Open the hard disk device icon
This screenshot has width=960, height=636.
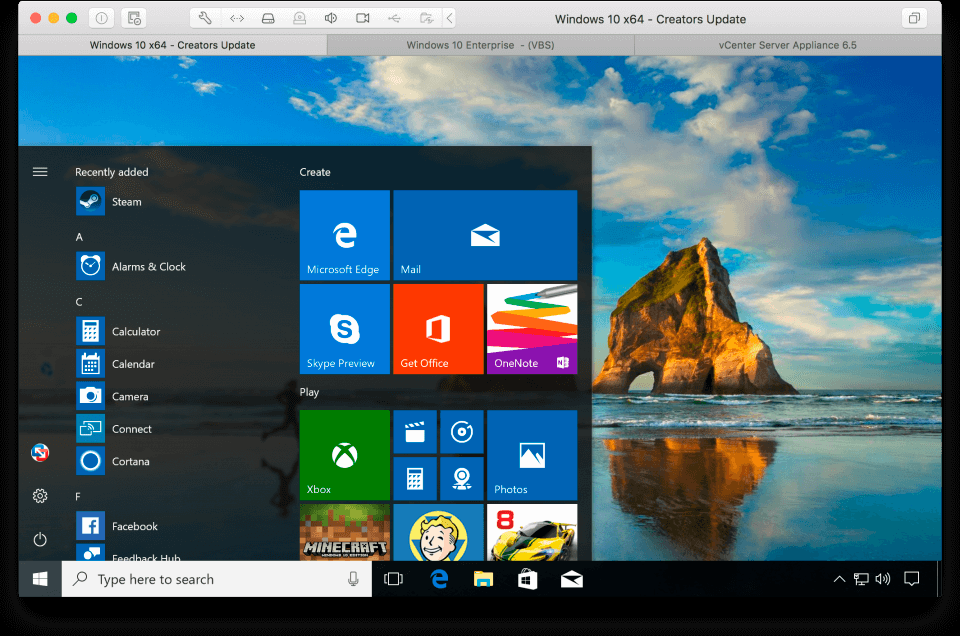pyautogui.click(x=268, y=18)
